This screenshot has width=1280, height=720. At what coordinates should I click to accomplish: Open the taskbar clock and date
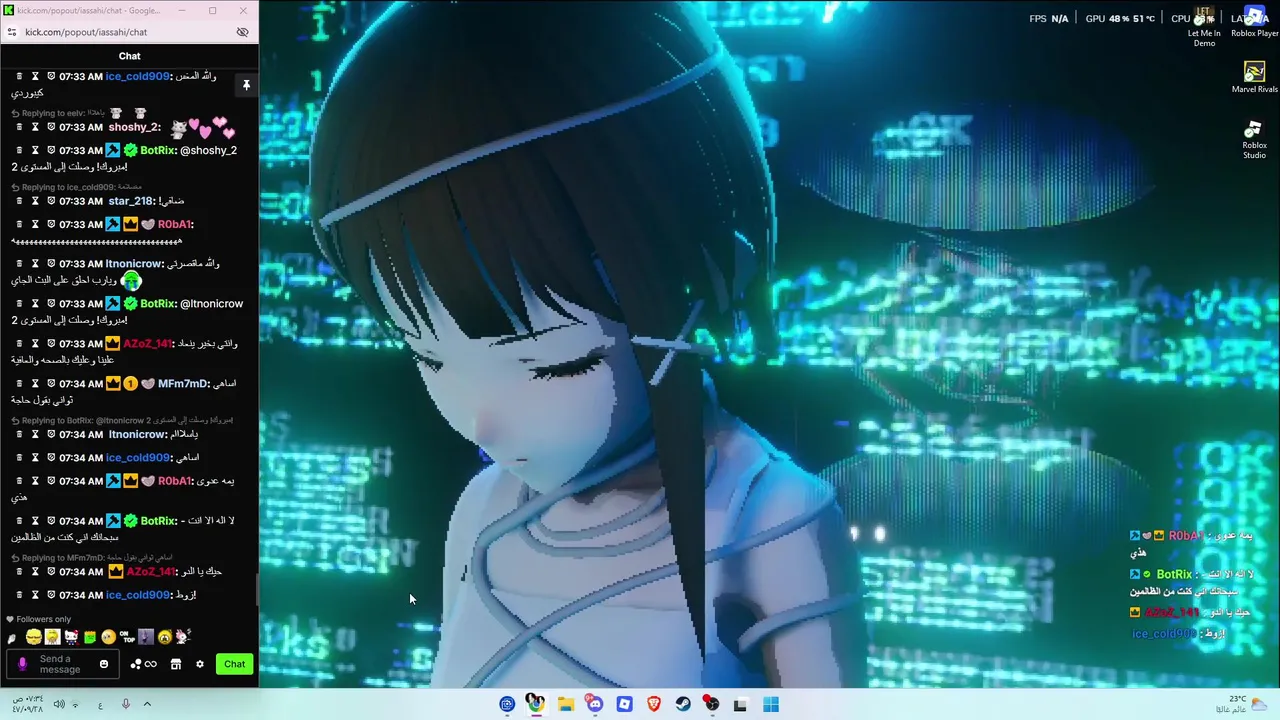[27, 704]
